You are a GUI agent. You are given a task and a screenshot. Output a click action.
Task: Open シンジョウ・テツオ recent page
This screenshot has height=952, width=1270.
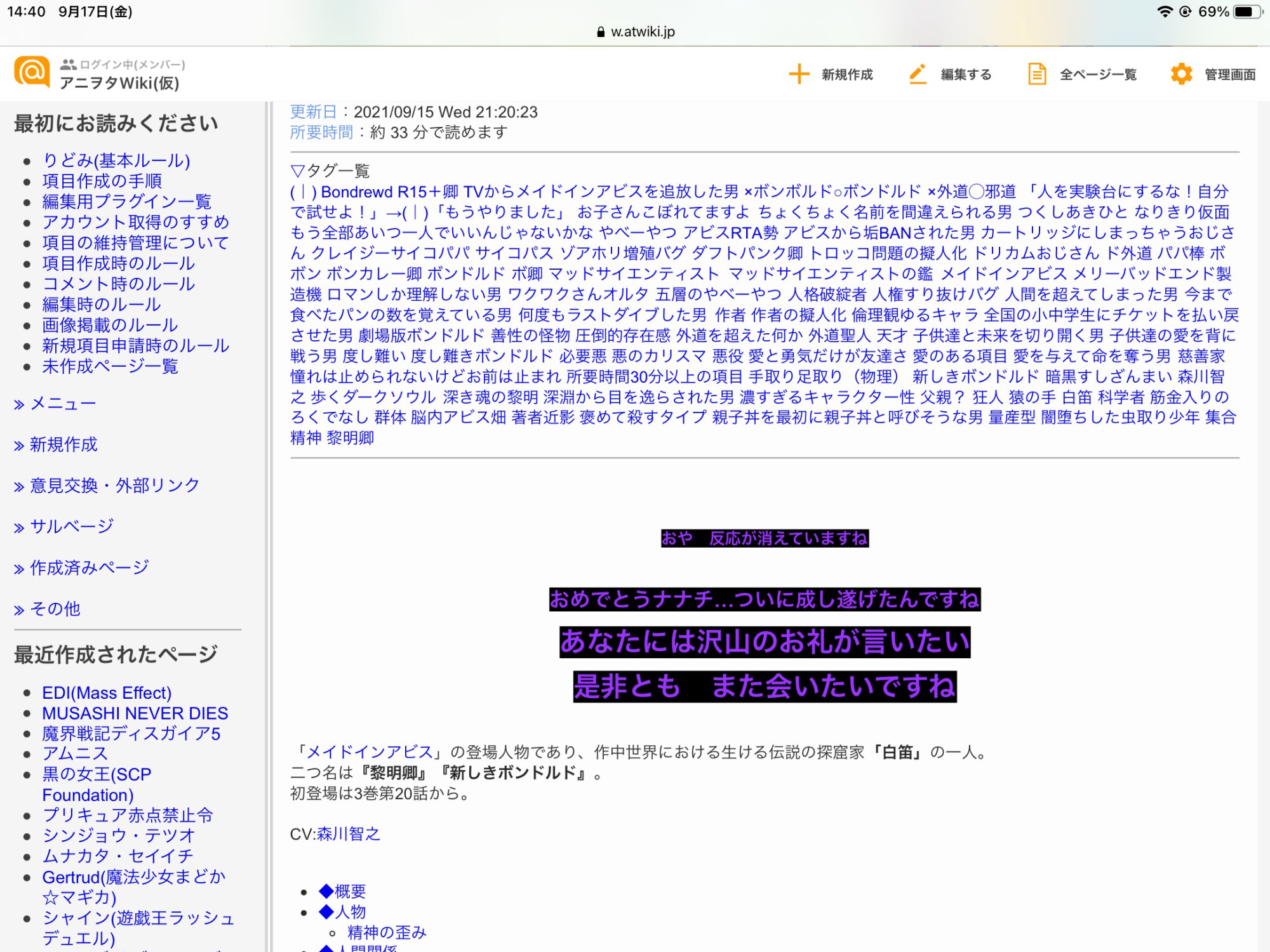pyautogui.click(x=119, y=836)
